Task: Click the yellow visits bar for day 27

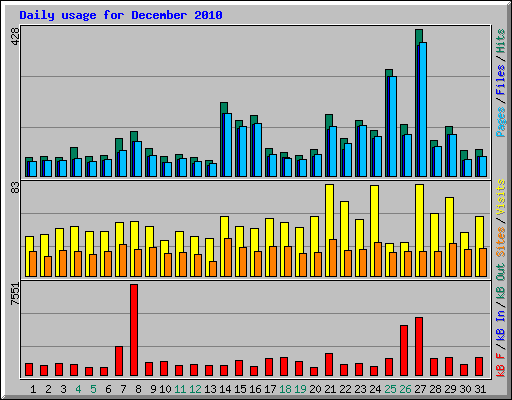Action: [419, 217]
